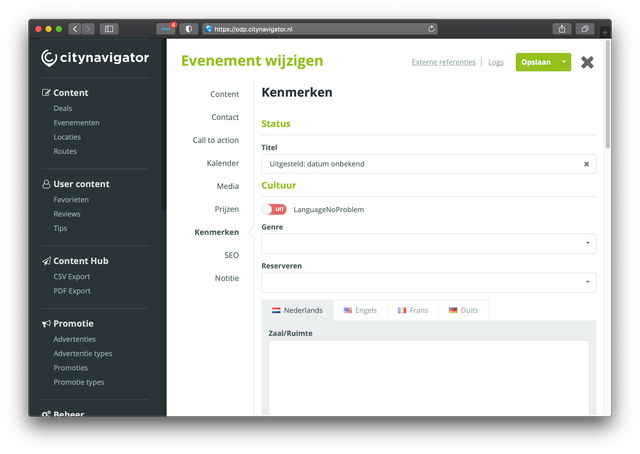Click the User content person icon
Viewport: 640px width, 454px height.
coord(46,184)
